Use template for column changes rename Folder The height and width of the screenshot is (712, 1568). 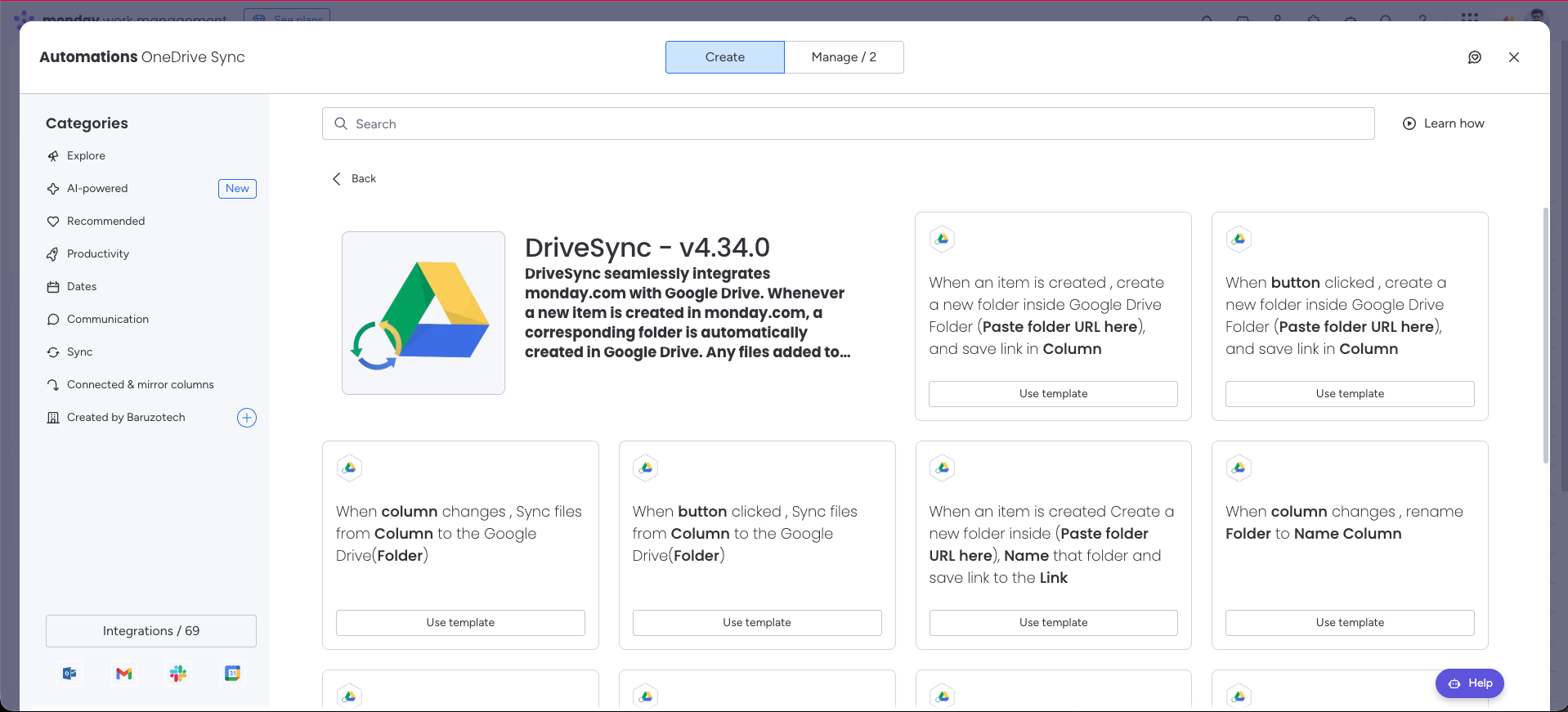[1350, 623]
